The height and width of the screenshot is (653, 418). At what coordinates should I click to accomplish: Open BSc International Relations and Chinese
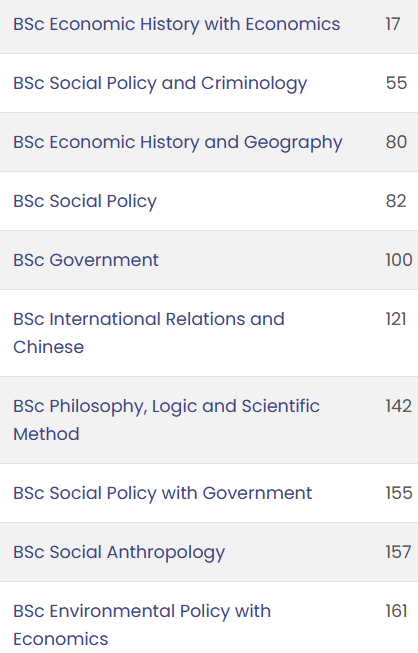click(149, 333)
